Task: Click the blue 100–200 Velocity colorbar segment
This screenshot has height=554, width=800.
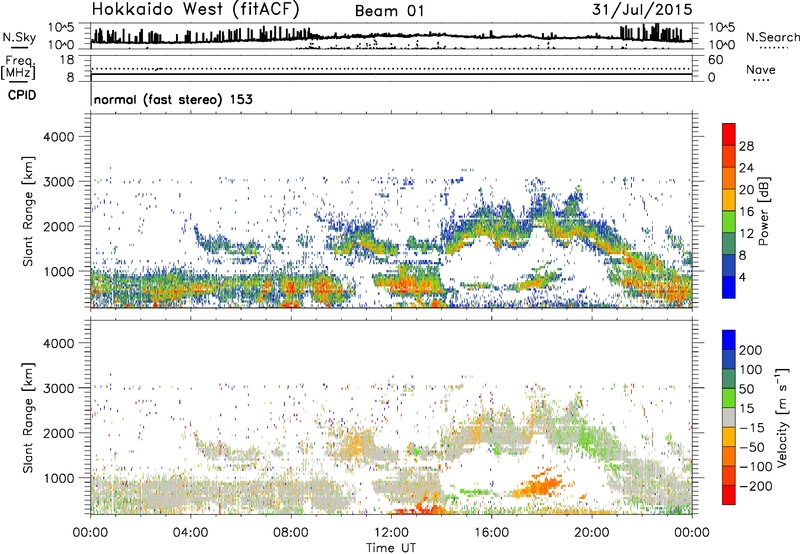Action: [x=729, y=360]
